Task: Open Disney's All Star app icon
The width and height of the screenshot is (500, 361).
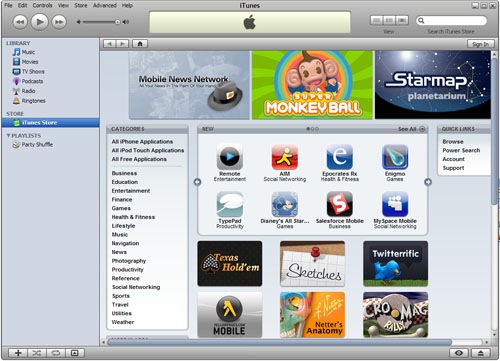Action: pyautogui.click(x=285, y=204)
